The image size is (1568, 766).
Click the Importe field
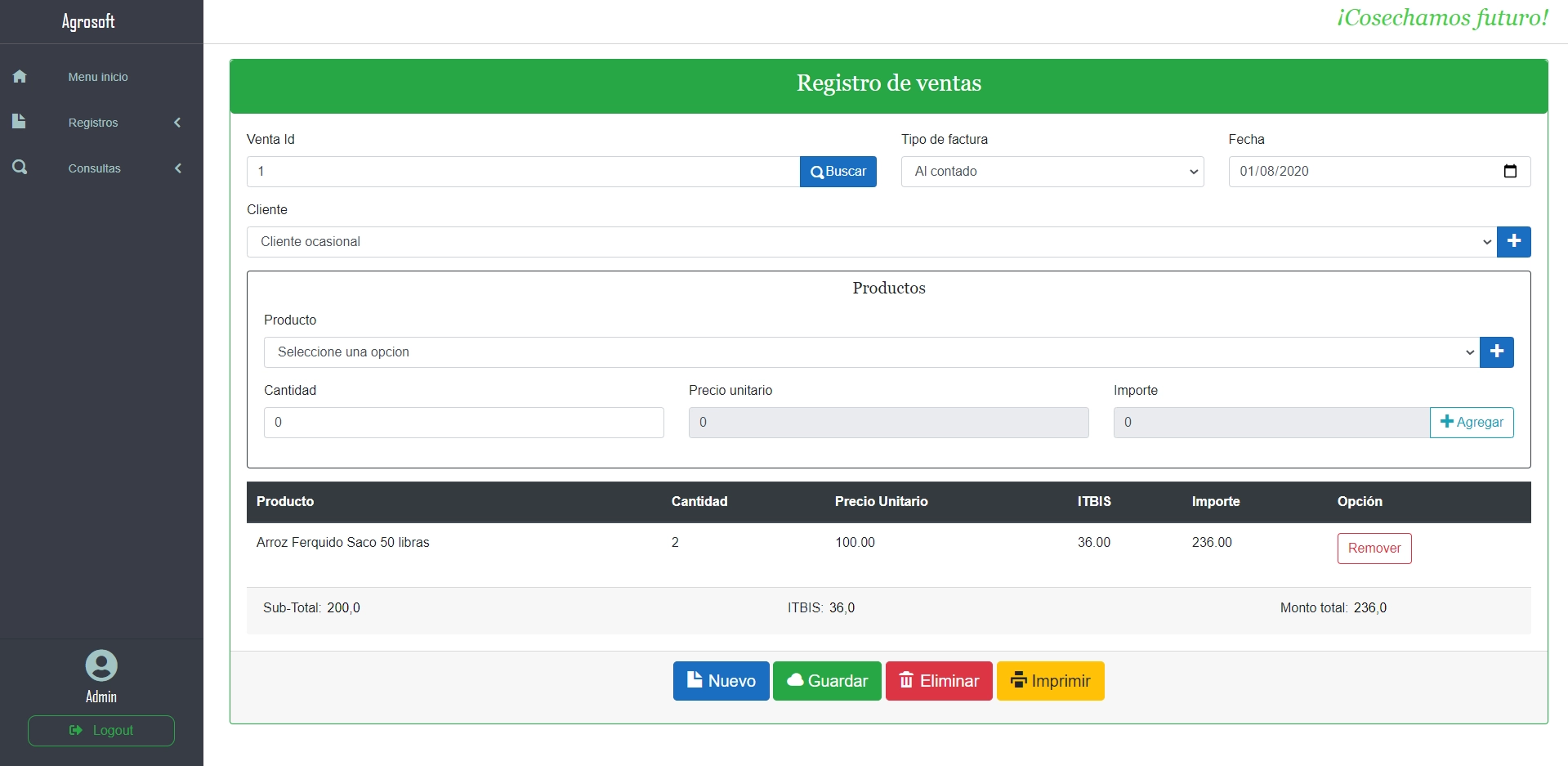[x=1271, y=423]
